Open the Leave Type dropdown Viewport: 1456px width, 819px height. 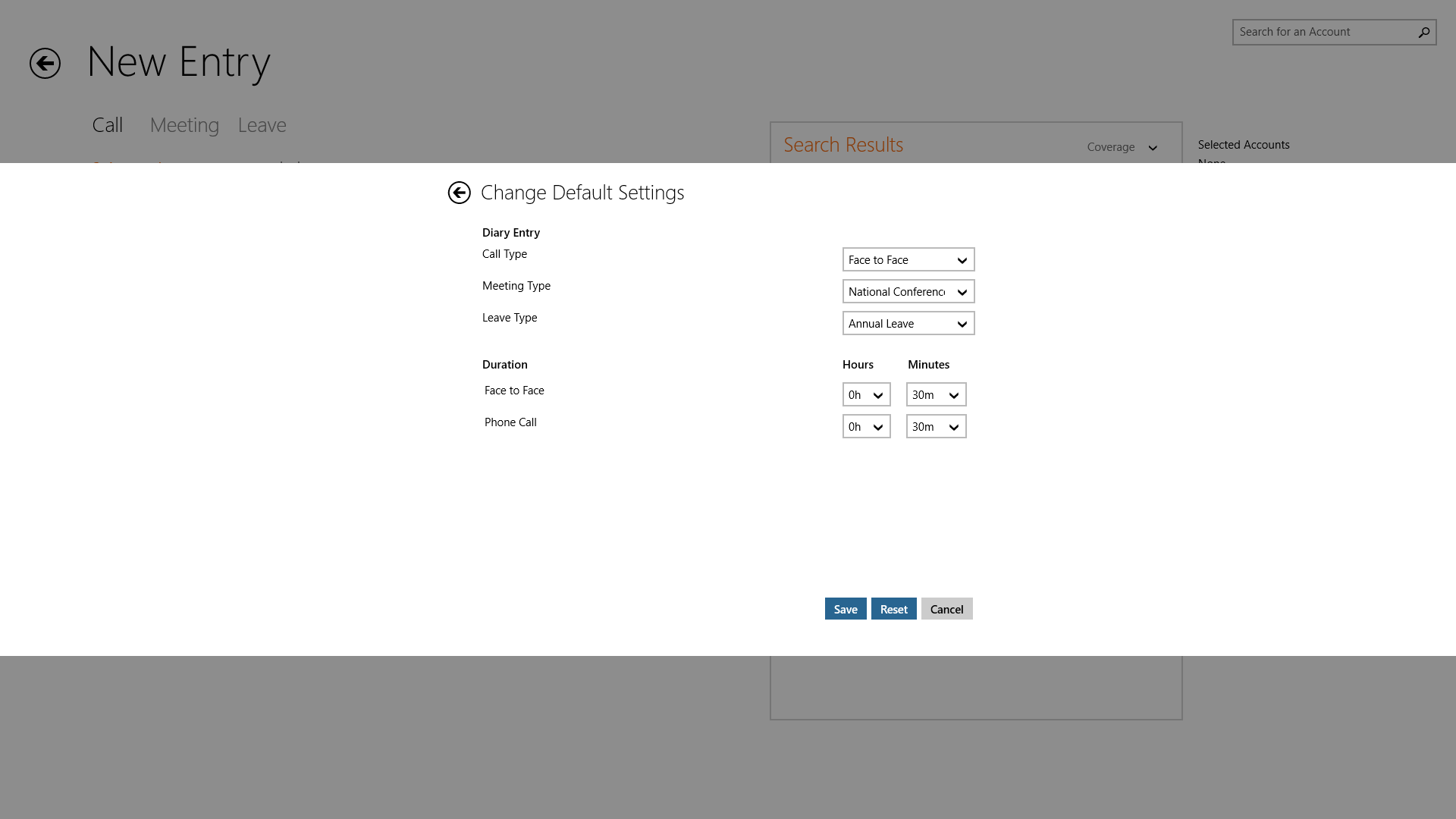pyautogui.click(x=908, y=324)
